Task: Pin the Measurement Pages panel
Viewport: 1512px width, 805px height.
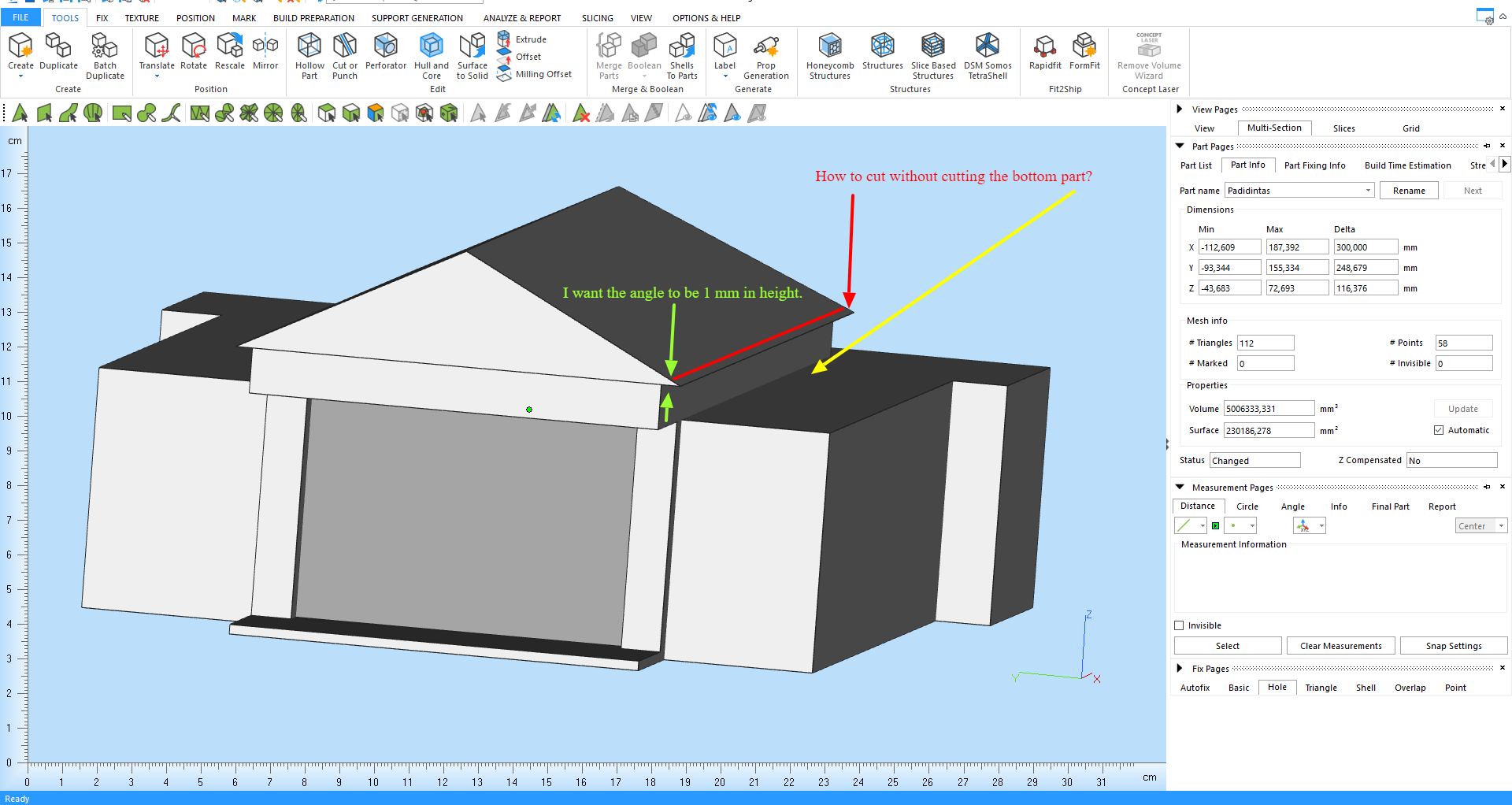Action: click(x=1487, y=487)
